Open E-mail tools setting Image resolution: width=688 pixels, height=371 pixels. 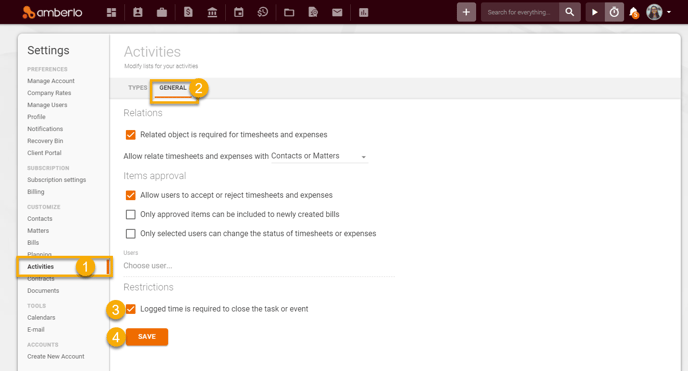(36, 330)
